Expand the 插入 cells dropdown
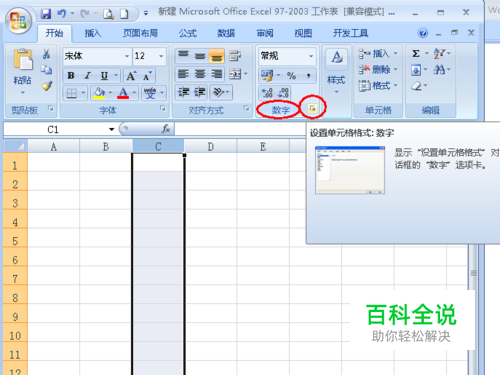This screenshot has width=500, height=375. [x=396, y=53]
